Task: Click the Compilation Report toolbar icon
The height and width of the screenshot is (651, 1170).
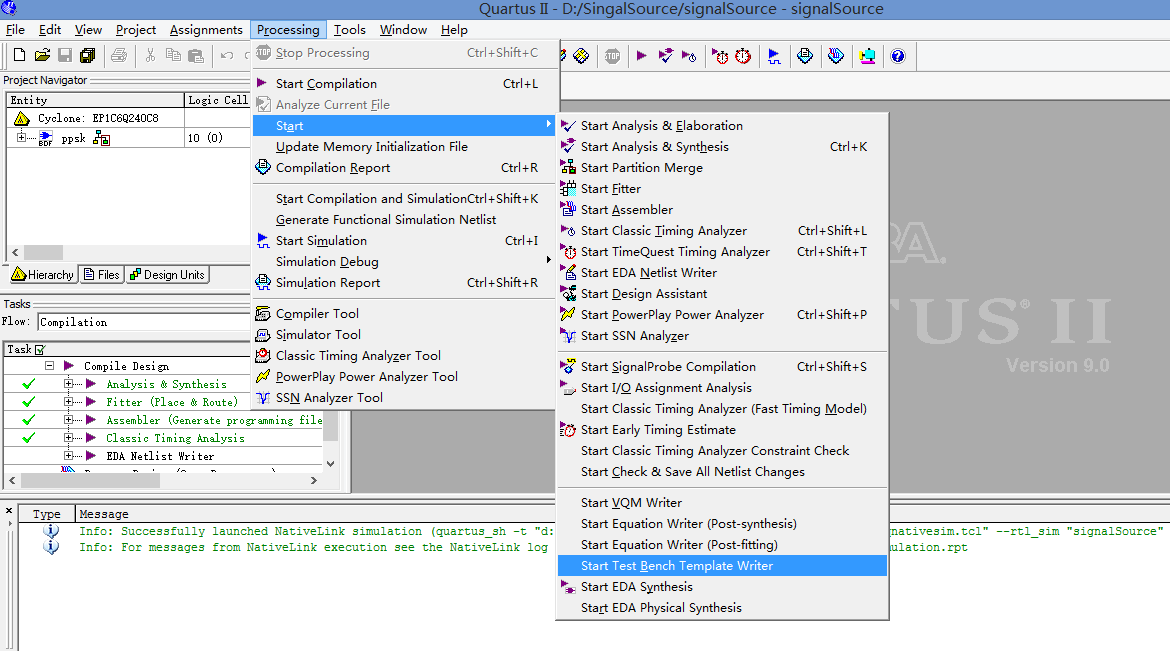Action: coord(805,56)
